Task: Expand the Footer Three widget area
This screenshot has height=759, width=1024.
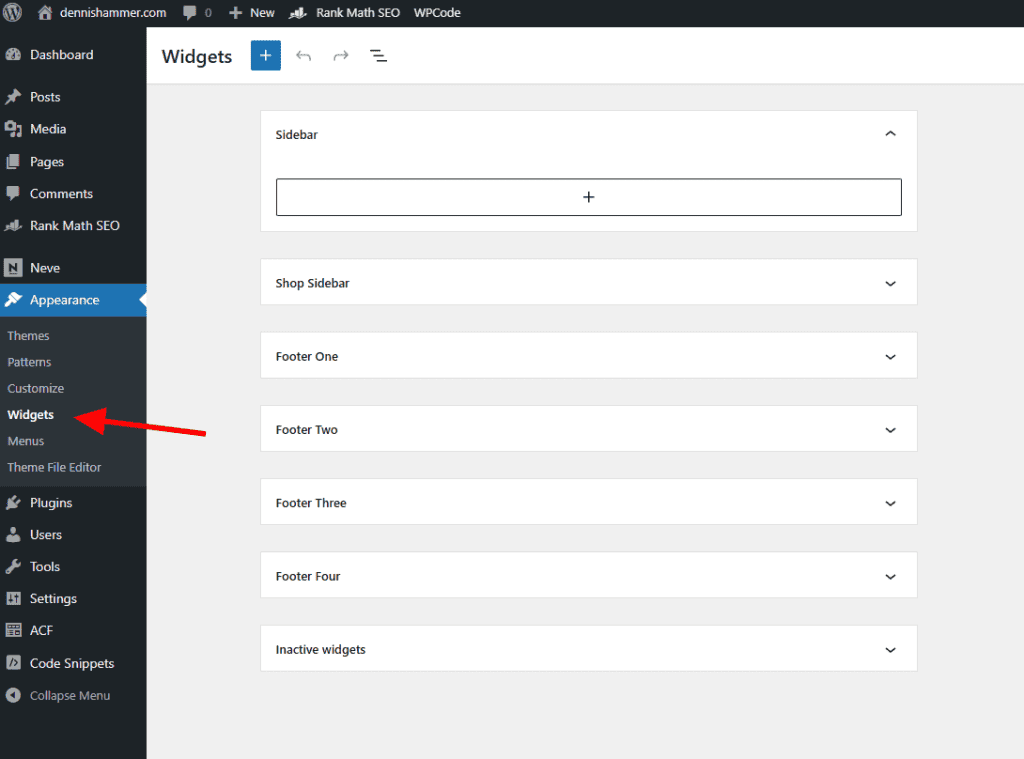Action: click(x=890, y=502)
